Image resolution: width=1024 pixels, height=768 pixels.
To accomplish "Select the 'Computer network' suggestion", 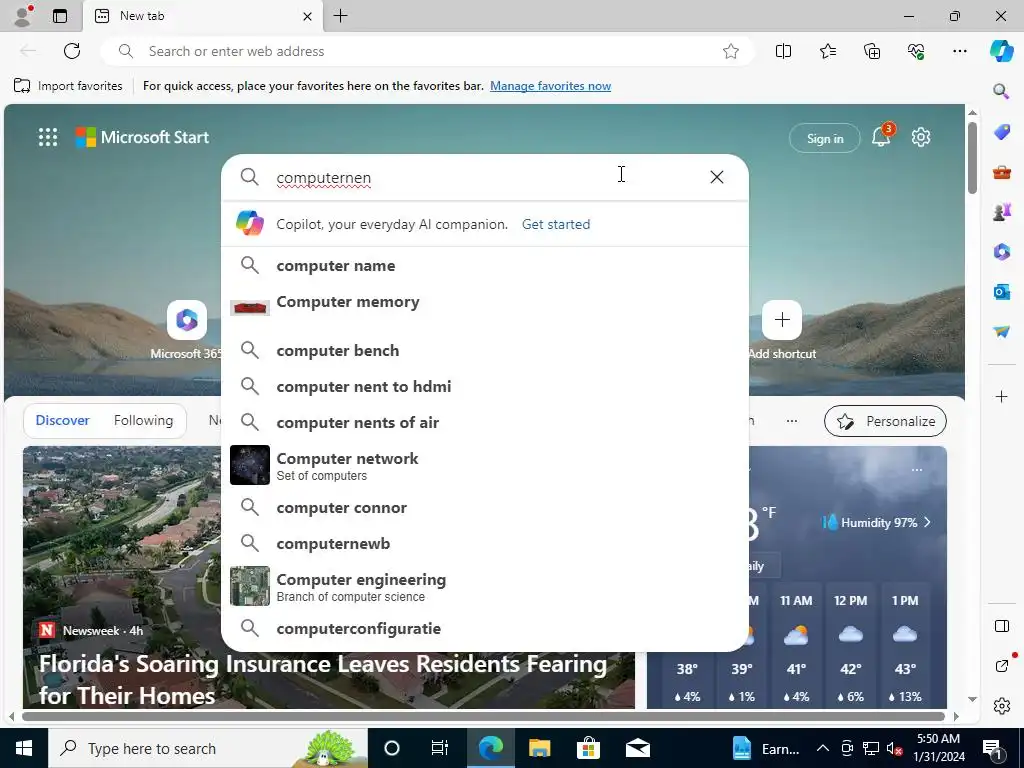I will tap(485, 465).
